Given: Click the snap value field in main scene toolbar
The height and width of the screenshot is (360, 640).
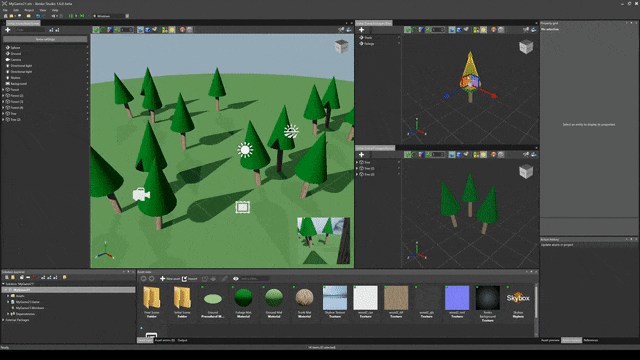Looking at the screenshot, I should click(126, 30).
